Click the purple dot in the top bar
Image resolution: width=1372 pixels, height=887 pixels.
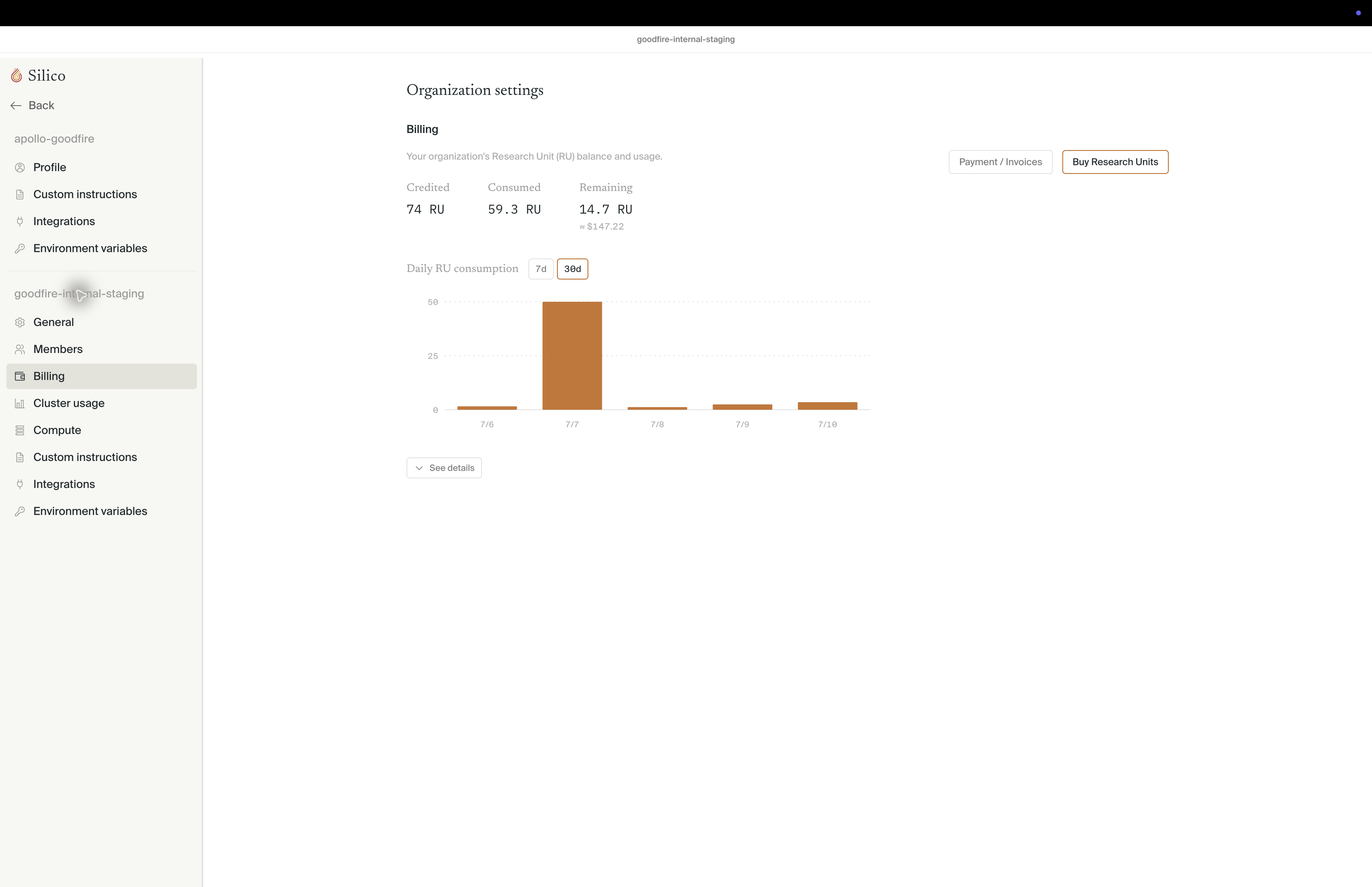1358,13
